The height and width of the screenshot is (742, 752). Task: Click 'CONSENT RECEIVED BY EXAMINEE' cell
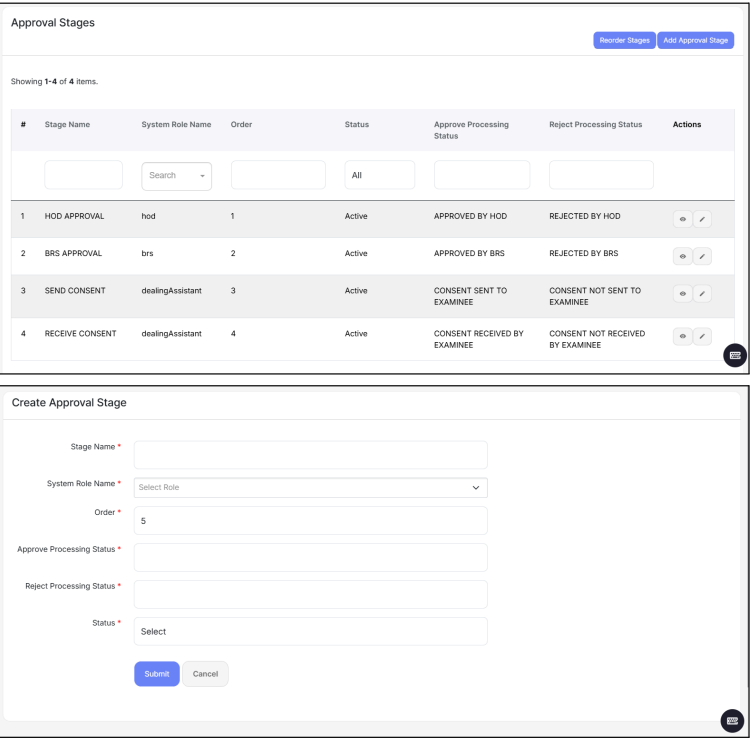(479, 340)
